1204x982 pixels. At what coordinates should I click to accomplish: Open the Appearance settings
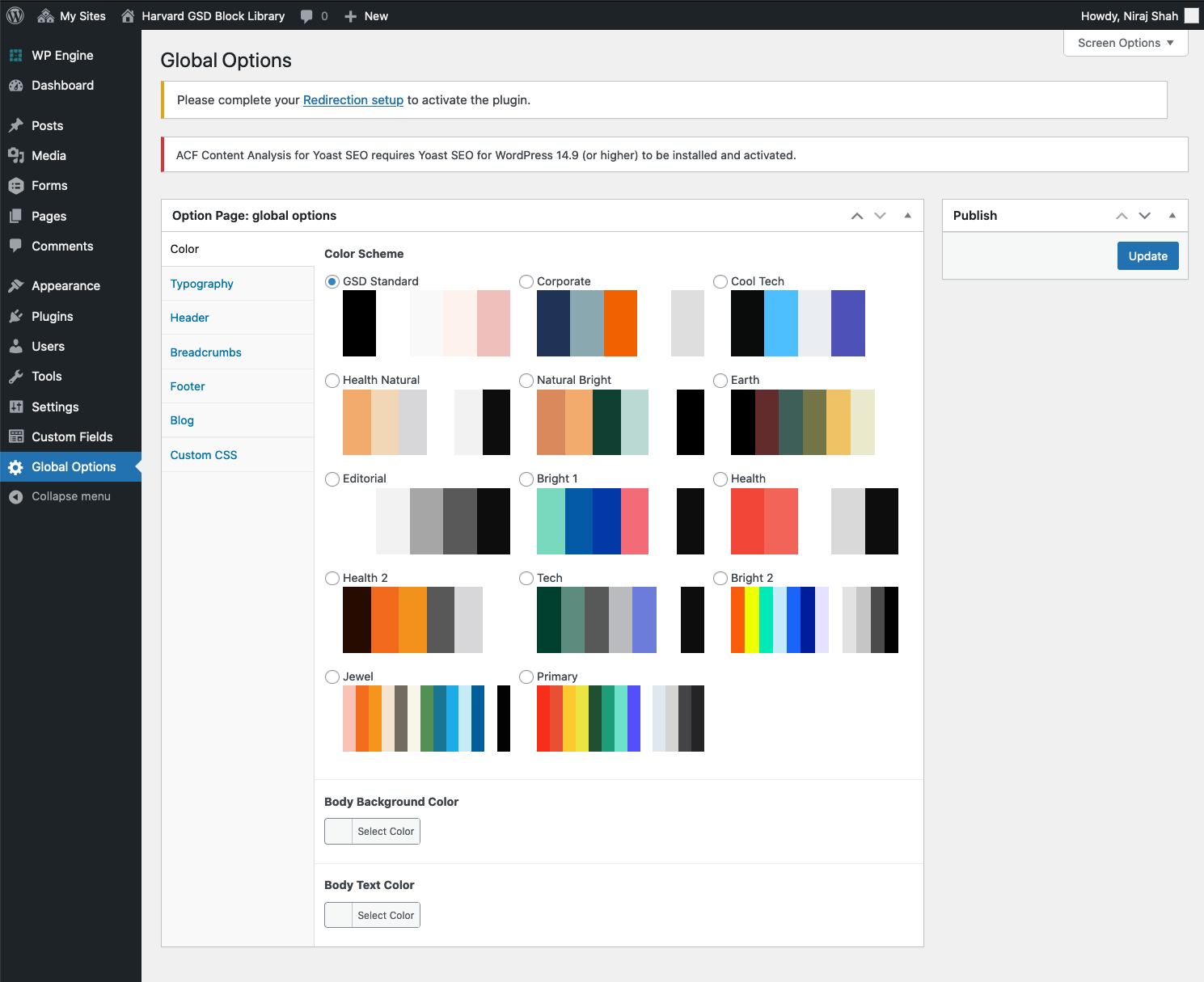65,285
